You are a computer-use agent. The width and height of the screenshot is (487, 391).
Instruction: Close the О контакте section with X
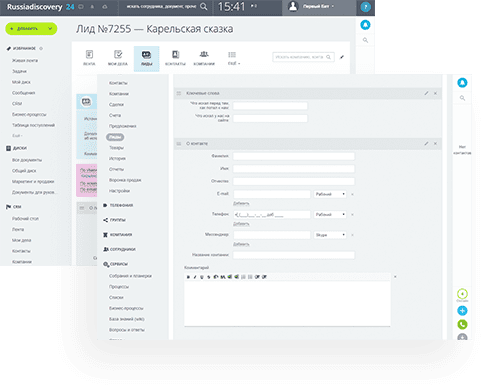tap(435, 144)
